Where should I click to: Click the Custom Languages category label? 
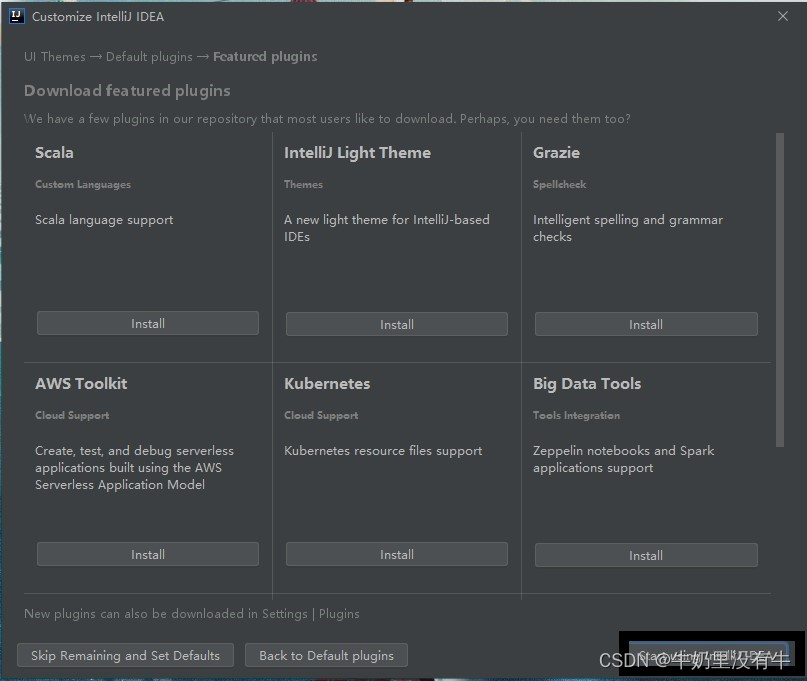tap(83, 184)
